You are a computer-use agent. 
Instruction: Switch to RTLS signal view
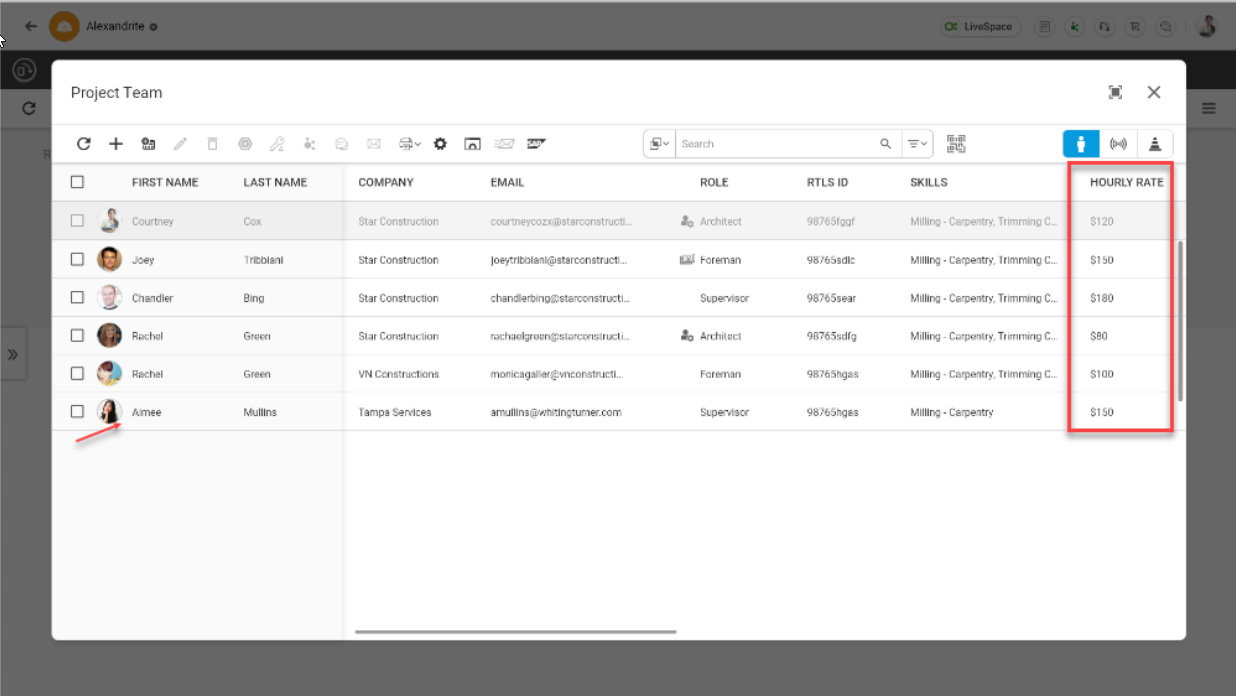[1118, 144]
